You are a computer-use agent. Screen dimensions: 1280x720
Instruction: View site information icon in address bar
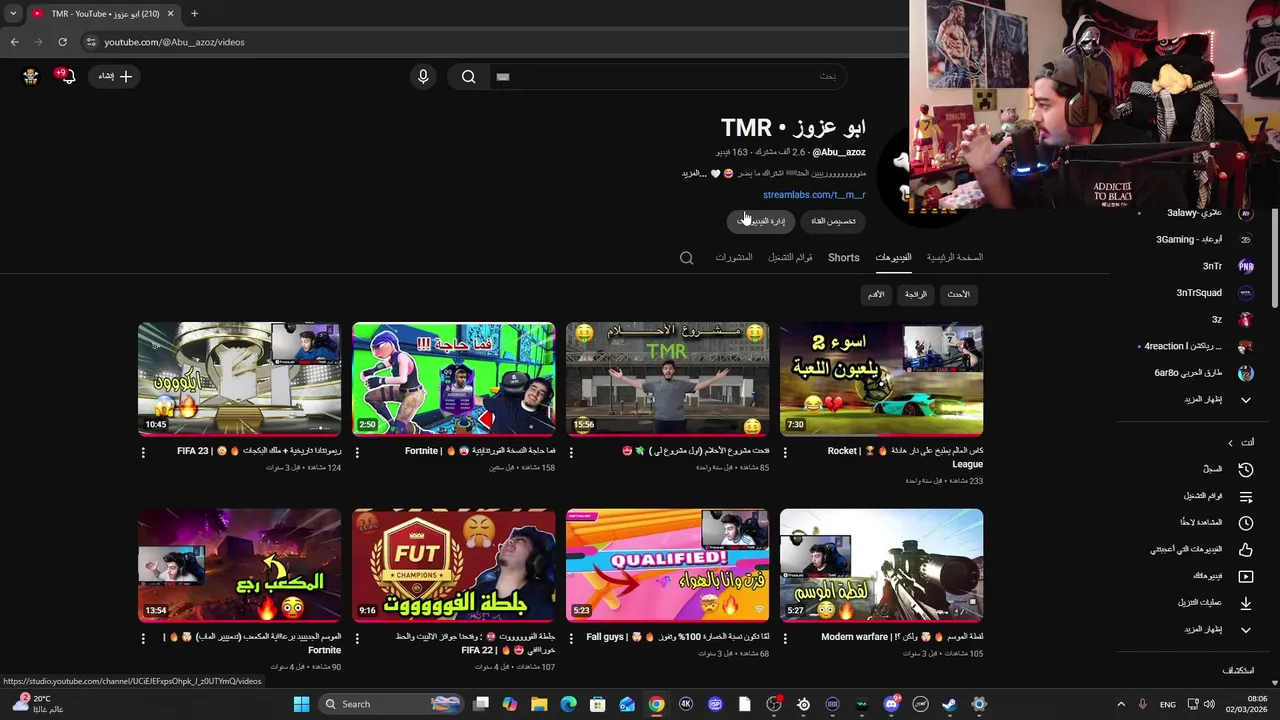click(x=91, y=42)
